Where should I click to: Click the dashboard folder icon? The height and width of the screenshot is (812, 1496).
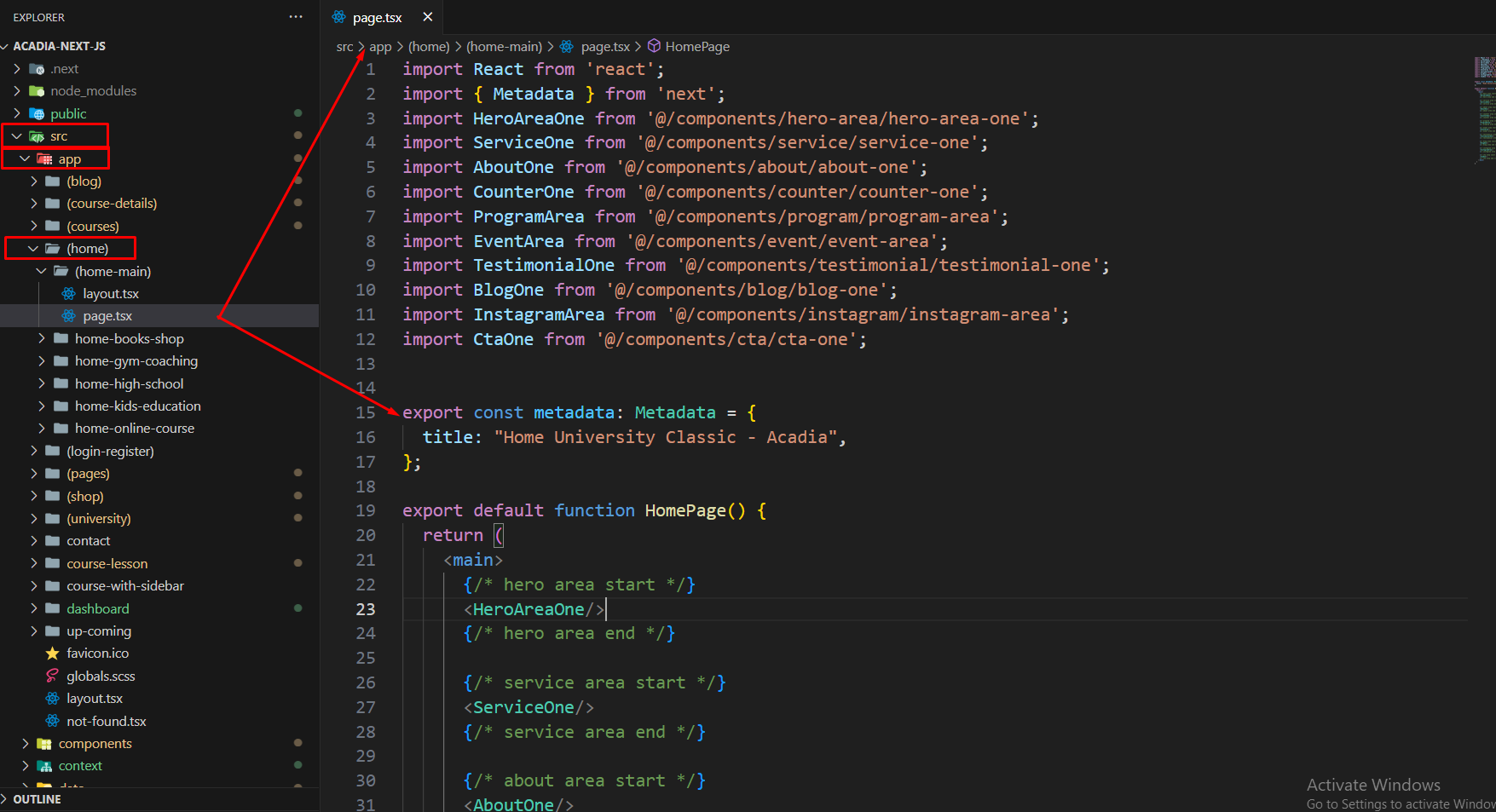53,608
